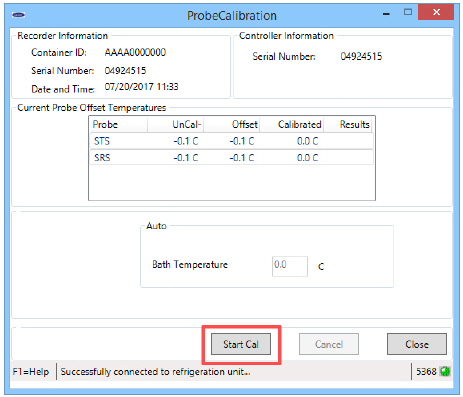The height and width of the screenshot is (397, 463).
Task: Click the status message about refrigeration unit
Action: (155, 372)
